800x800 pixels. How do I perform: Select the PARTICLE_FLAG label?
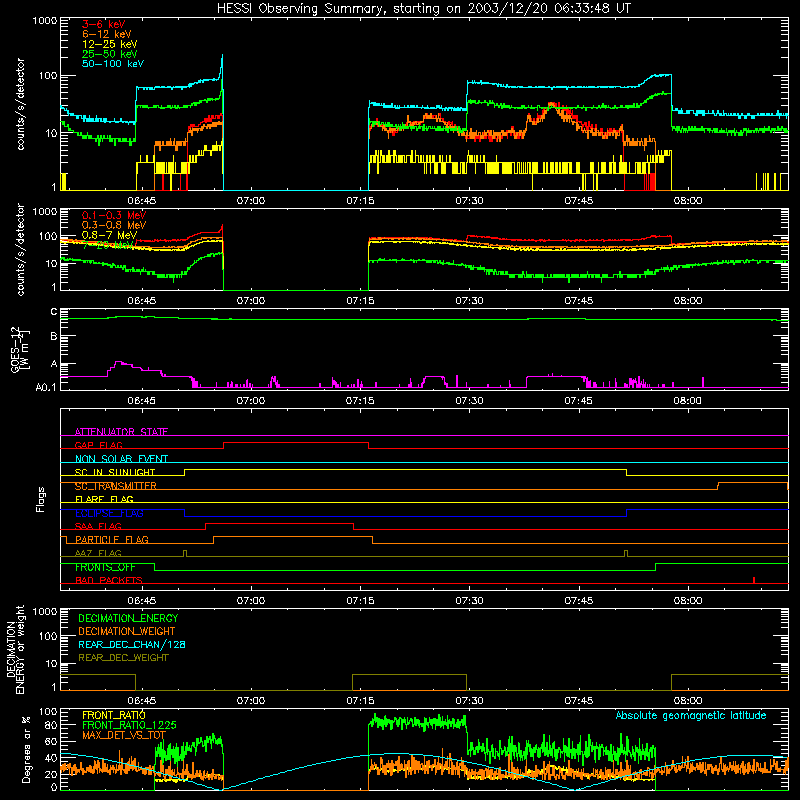(x=111, y=539)
